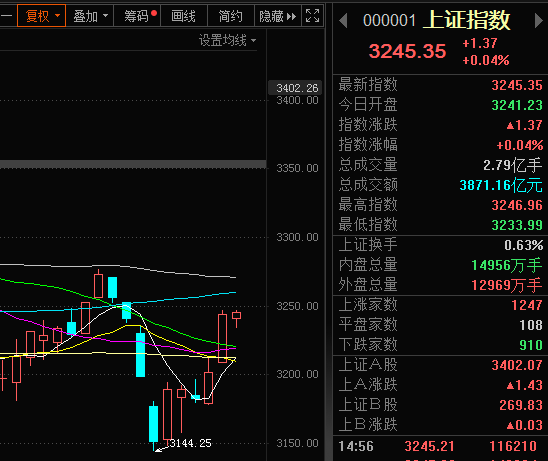
Task: Toggle fullscreen chart icon
Action: (x=312, y=16)
